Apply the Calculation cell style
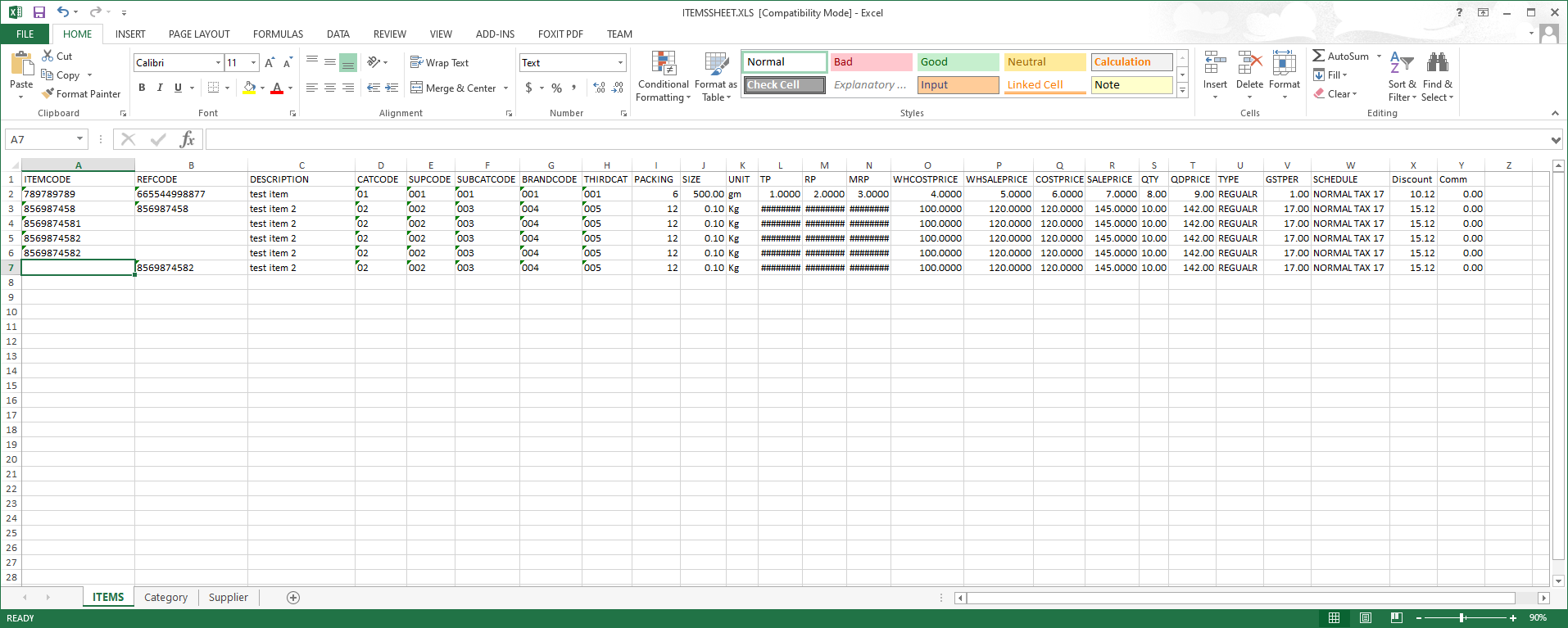This screenshot has height=628, width=1568. tap(1131, 62)
